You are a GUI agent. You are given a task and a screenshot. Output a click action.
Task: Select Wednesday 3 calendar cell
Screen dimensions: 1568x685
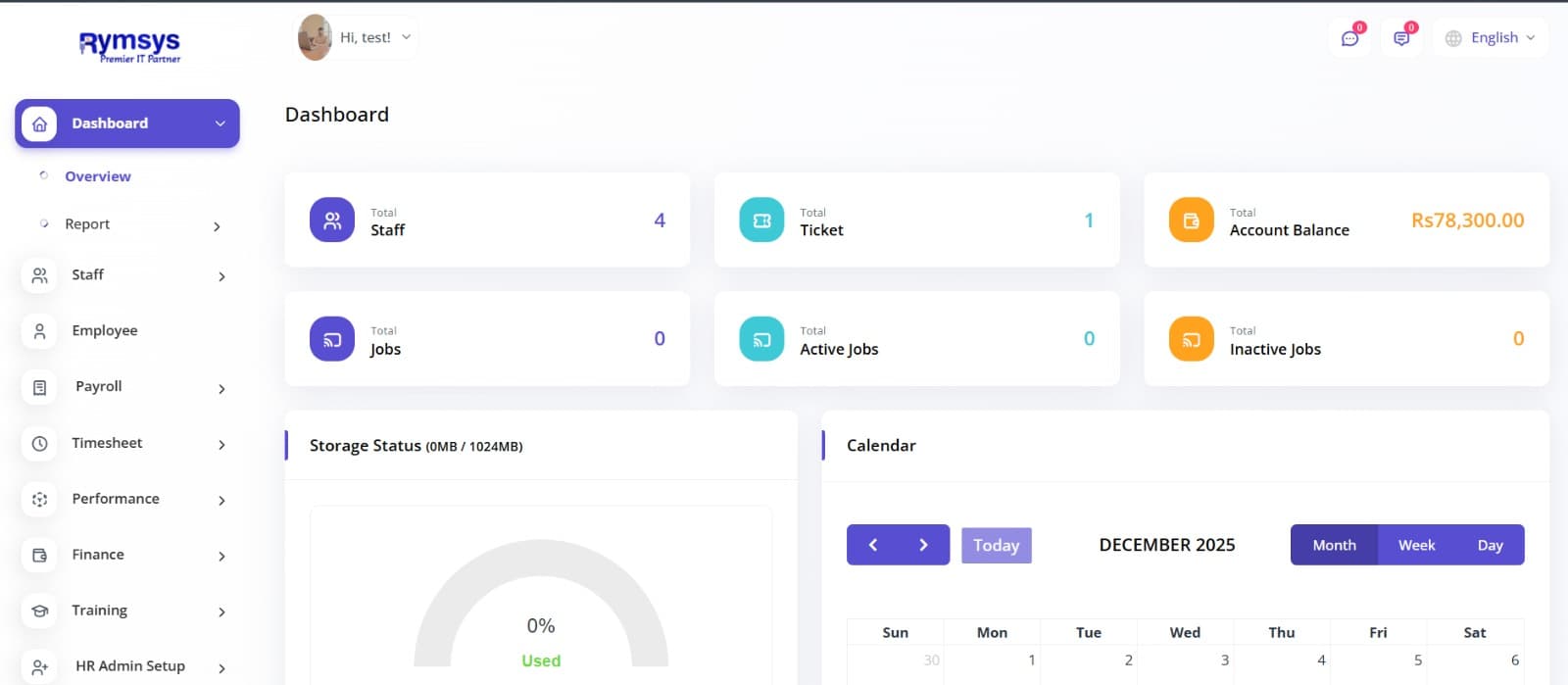[x=1185, y=664]
